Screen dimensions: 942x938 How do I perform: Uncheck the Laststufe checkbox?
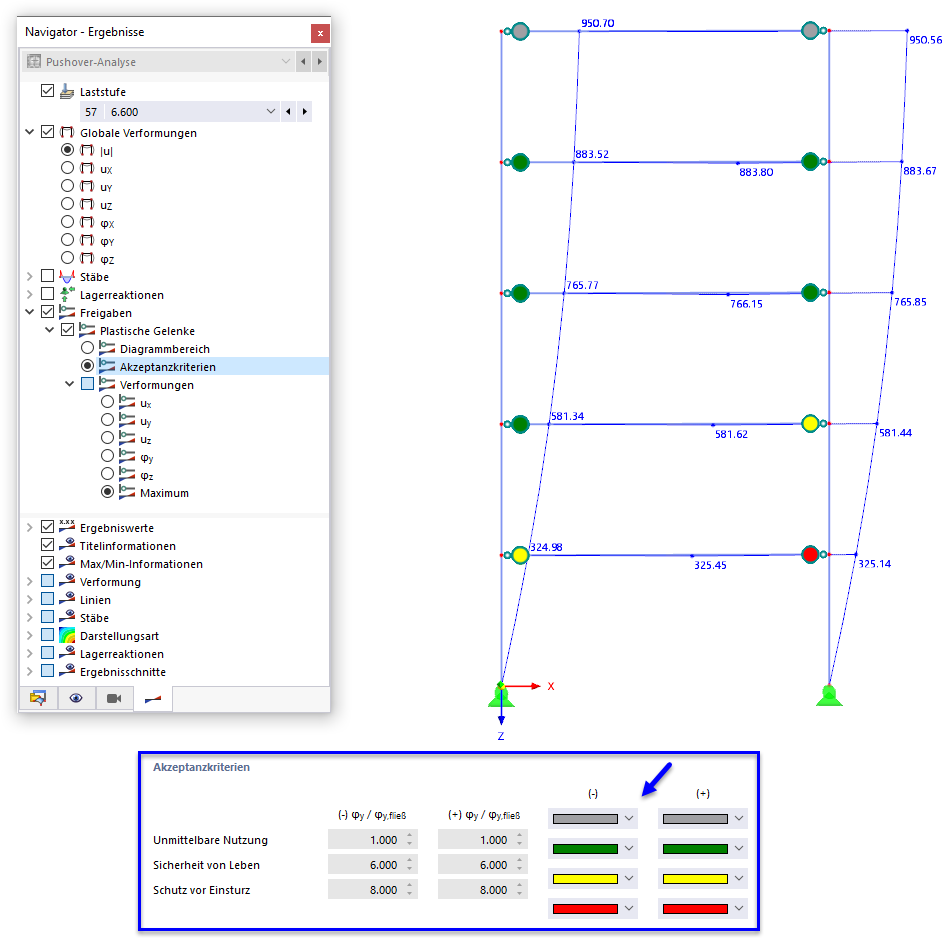pos(47,91)
